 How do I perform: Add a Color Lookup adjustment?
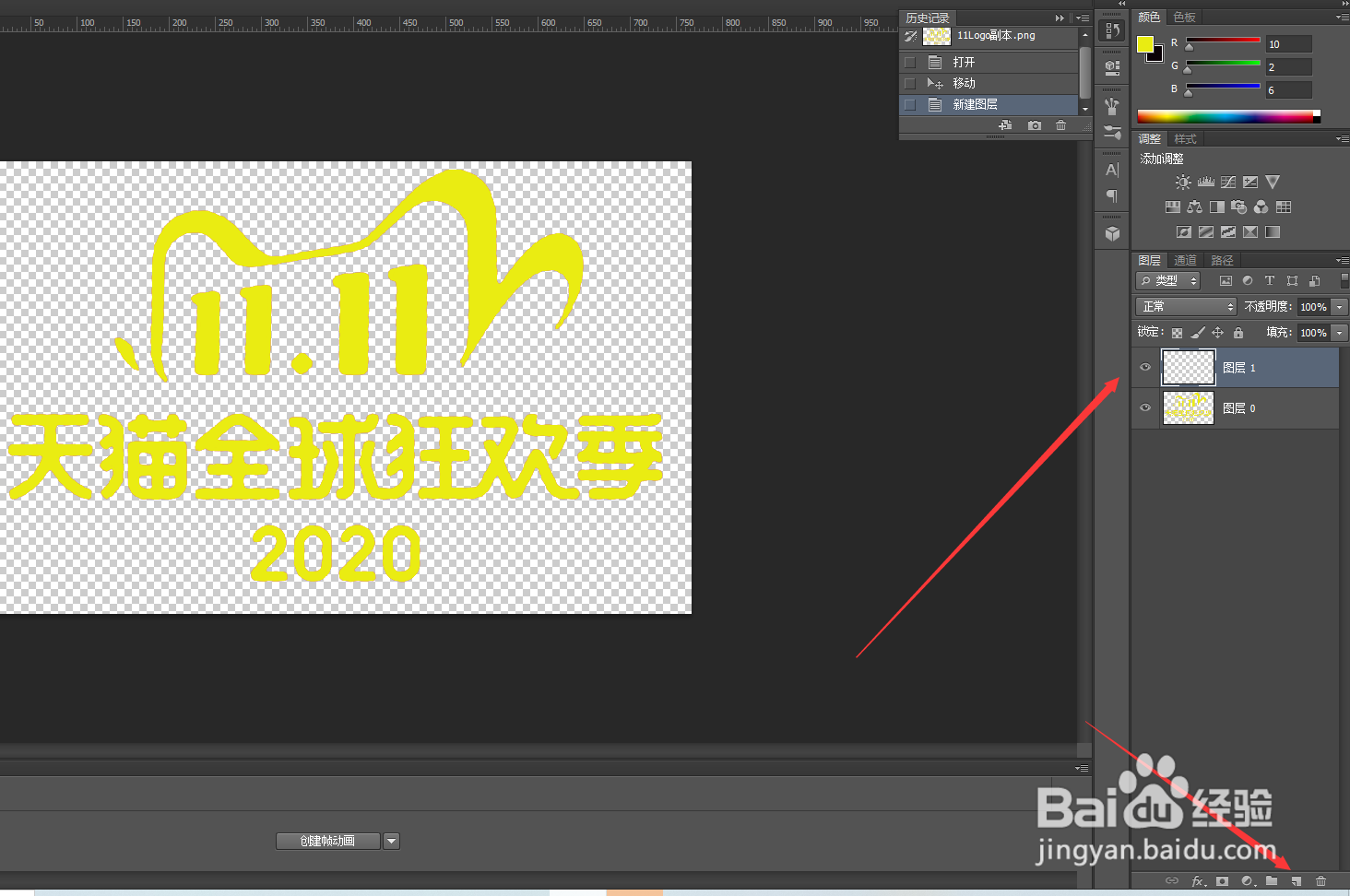1284,207
